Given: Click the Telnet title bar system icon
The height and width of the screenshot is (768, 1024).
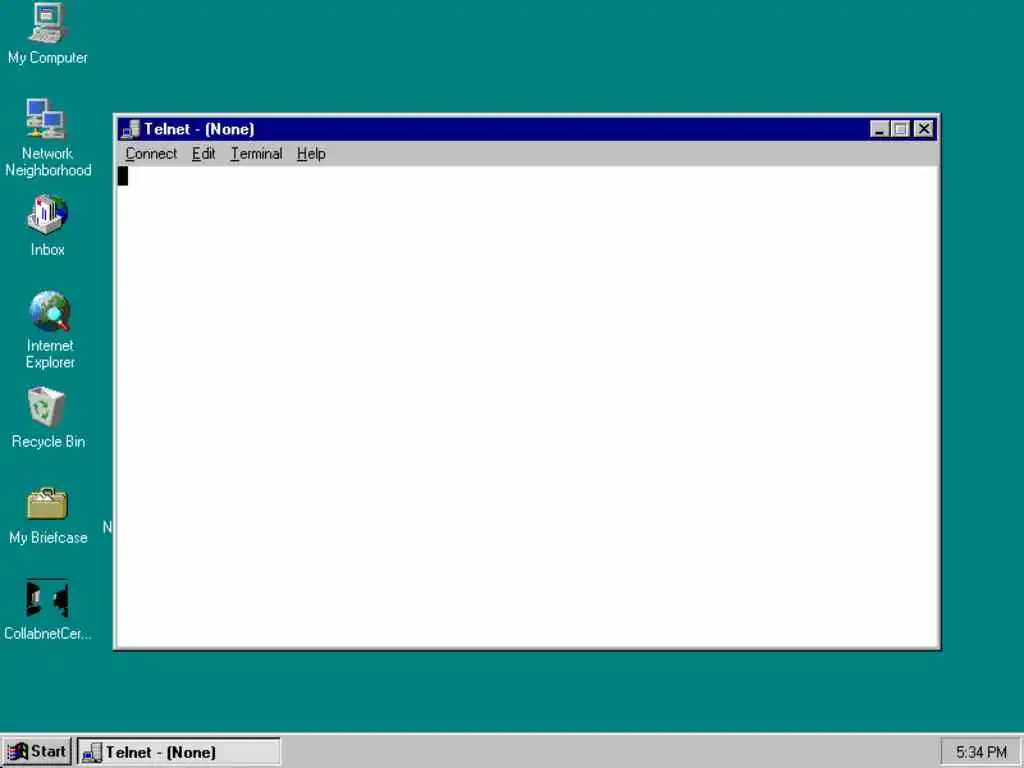Looking at the screenshot, I should tap(131, 129).
